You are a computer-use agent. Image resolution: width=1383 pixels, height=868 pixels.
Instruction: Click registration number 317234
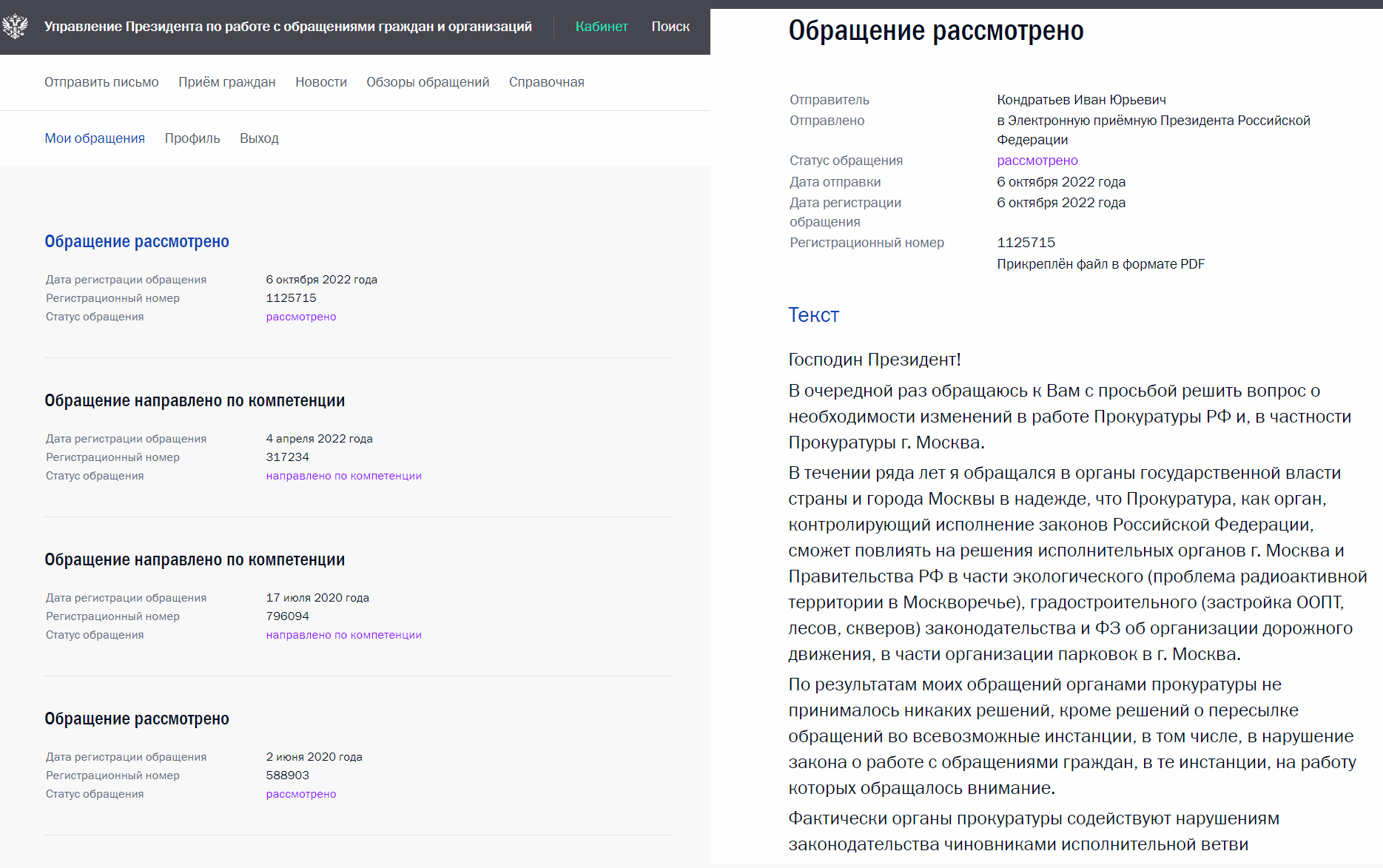point(288,457)
